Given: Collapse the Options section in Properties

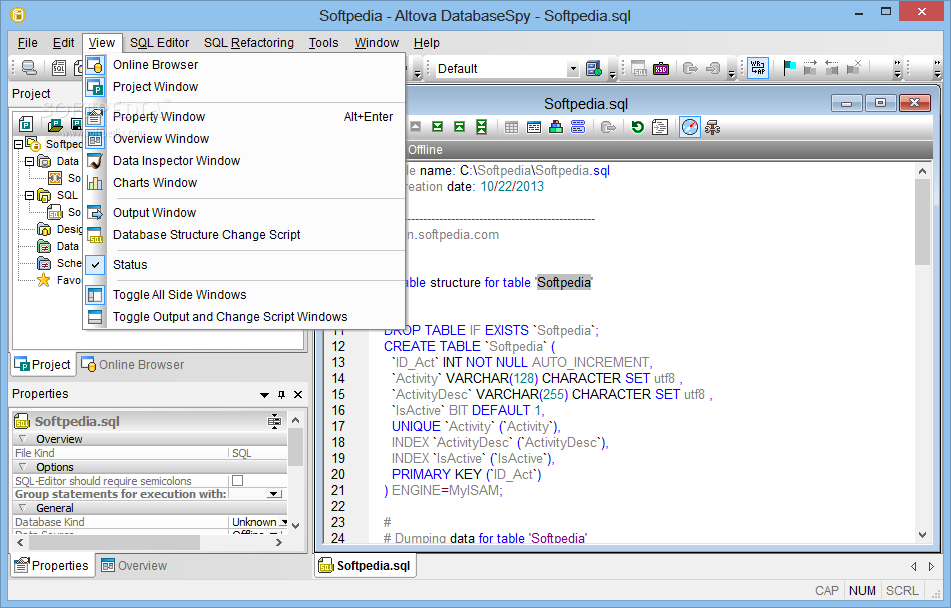Looking at the screenshot, I should click(22, 467).
